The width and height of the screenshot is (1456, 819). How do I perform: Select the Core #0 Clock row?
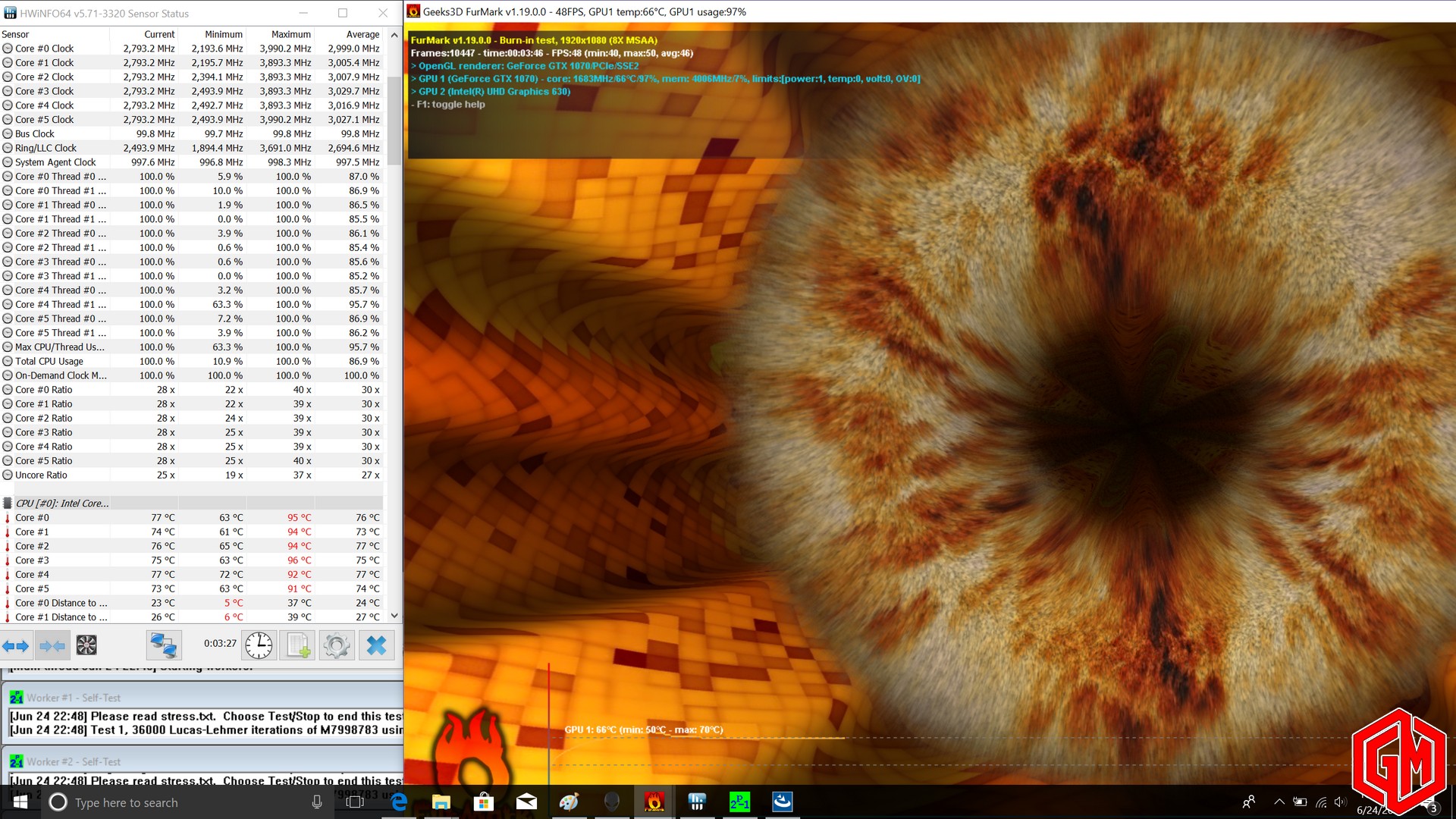(x=191, y=49)
